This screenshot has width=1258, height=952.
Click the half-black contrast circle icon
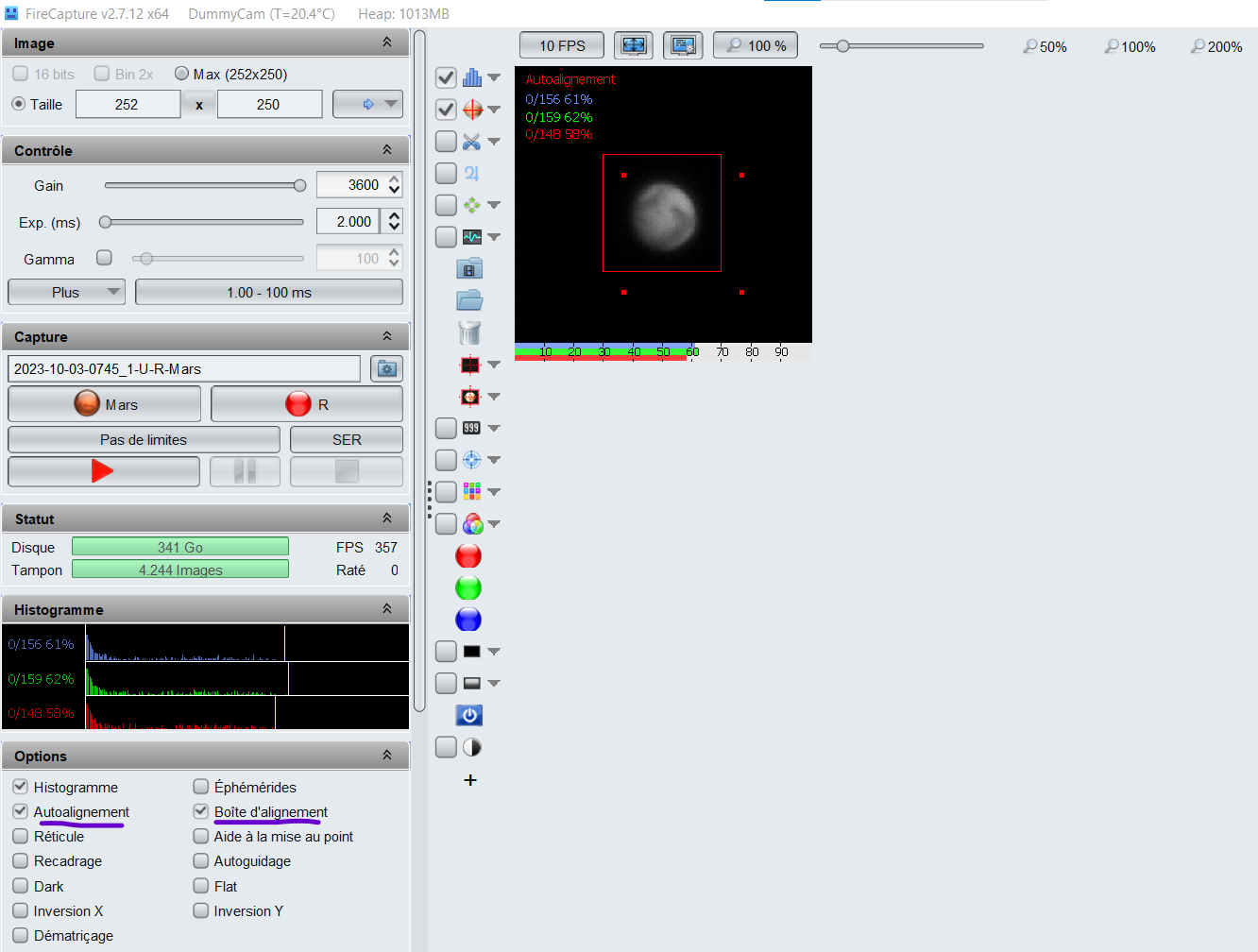[471, 748]
